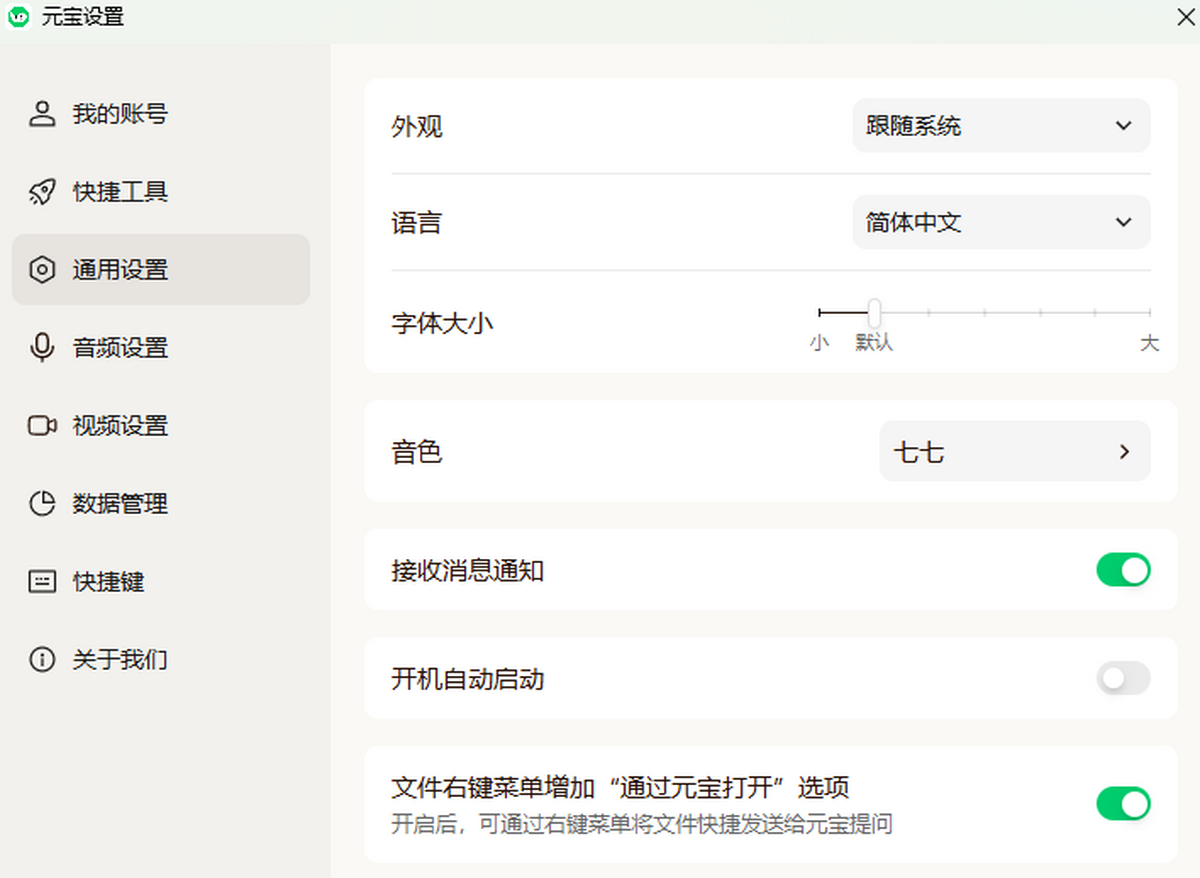Open the 我的账号 settings section
The width and height of the screenshot is (1200, 878).
[x=161, y=114]
